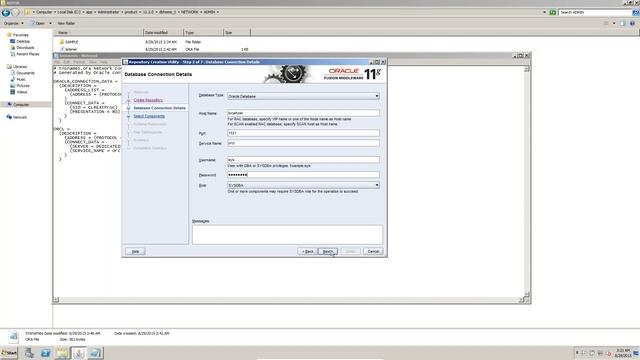Select Computer in Explorer navigation pane

pyautogui.click(x=21, y=104)
